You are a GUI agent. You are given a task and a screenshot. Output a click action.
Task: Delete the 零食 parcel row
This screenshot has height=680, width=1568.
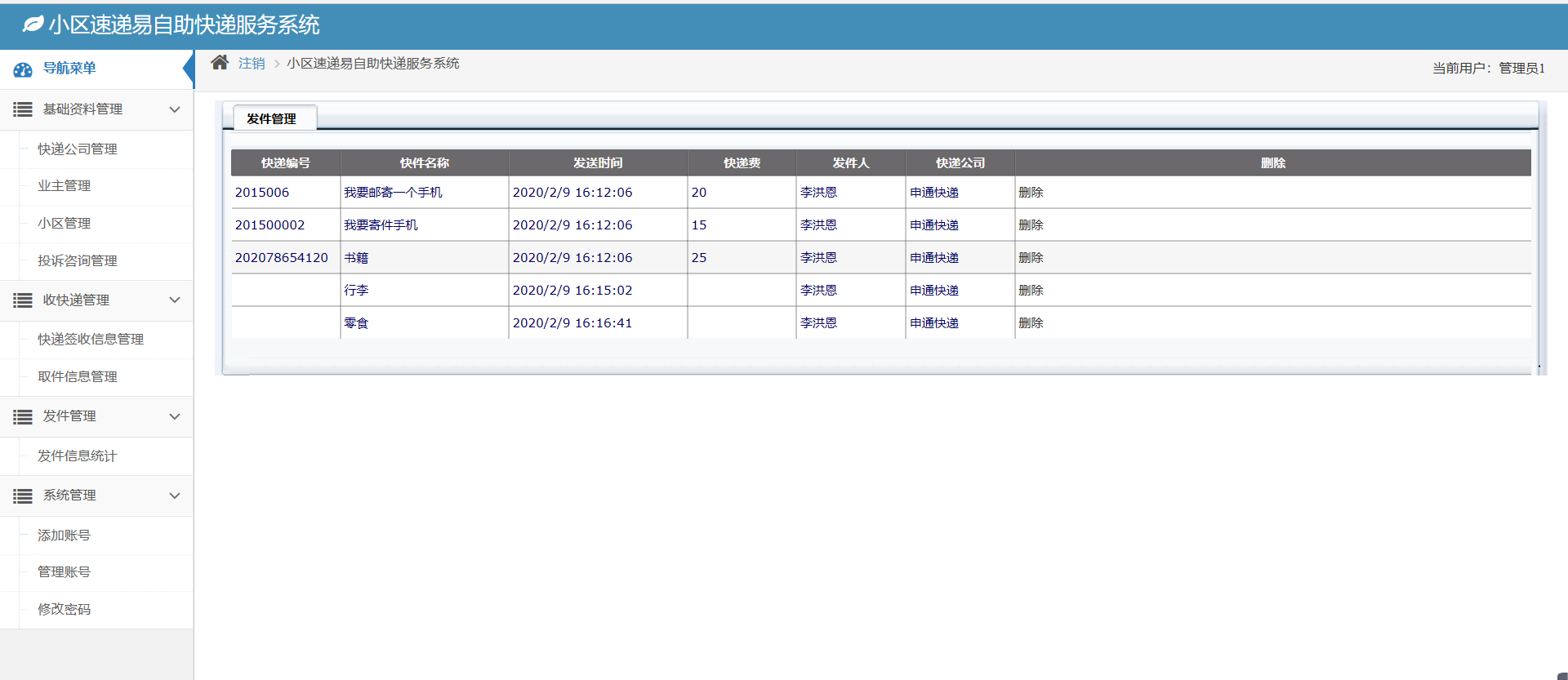(x=1031, y=323)
